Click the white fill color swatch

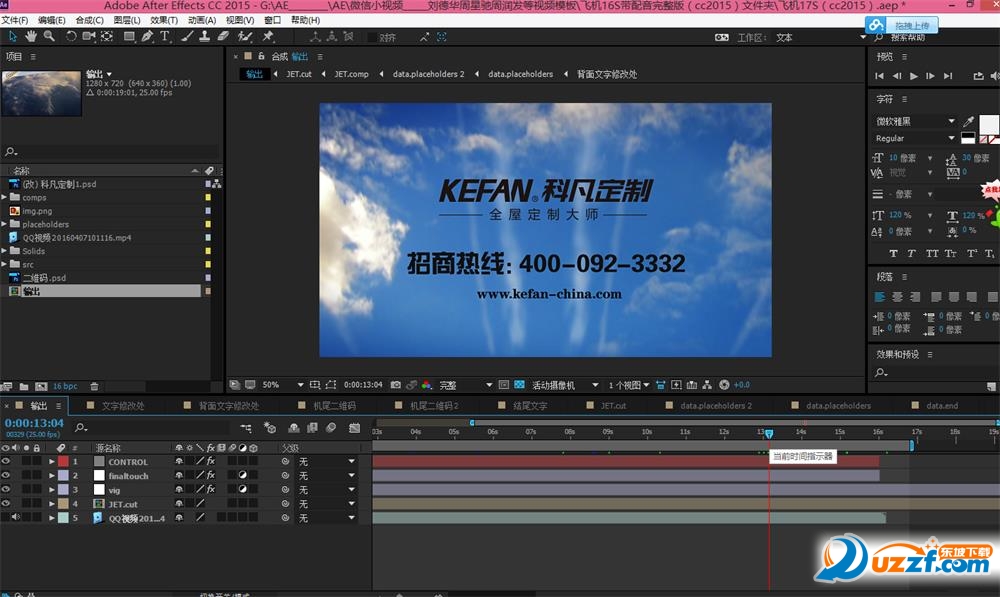click(987, 124)
